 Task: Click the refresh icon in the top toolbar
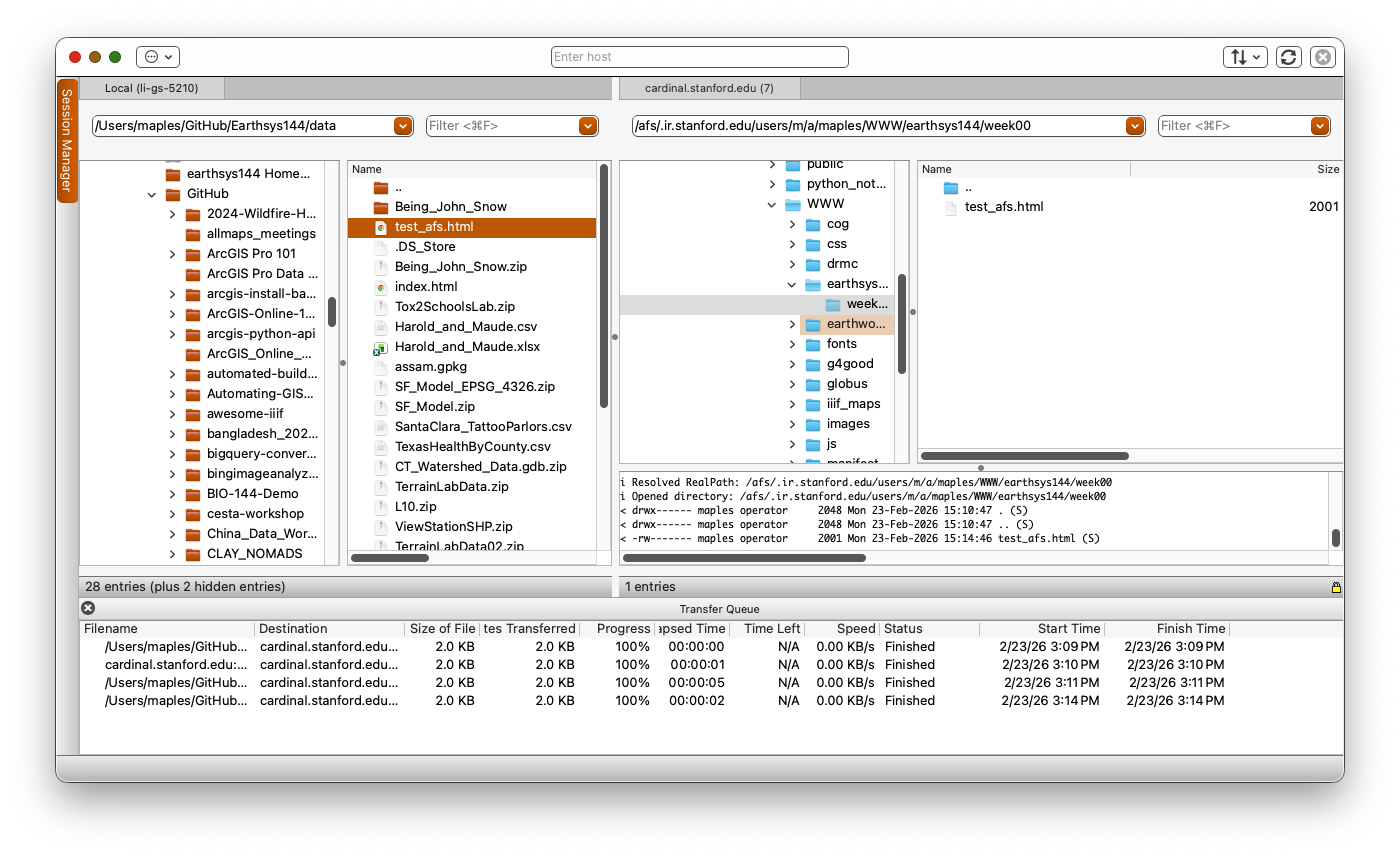pos(1288,57)
